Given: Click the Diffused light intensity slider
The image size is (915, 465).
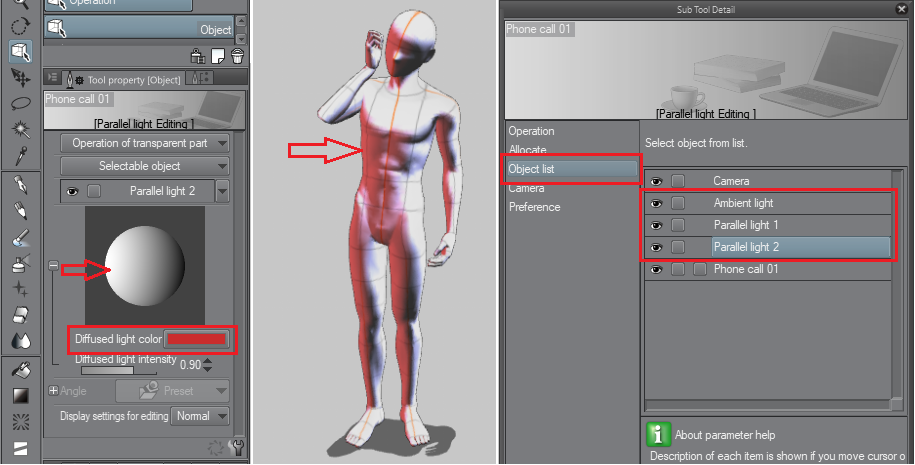Looking at the screenshot, I should (x=118, y=370).
